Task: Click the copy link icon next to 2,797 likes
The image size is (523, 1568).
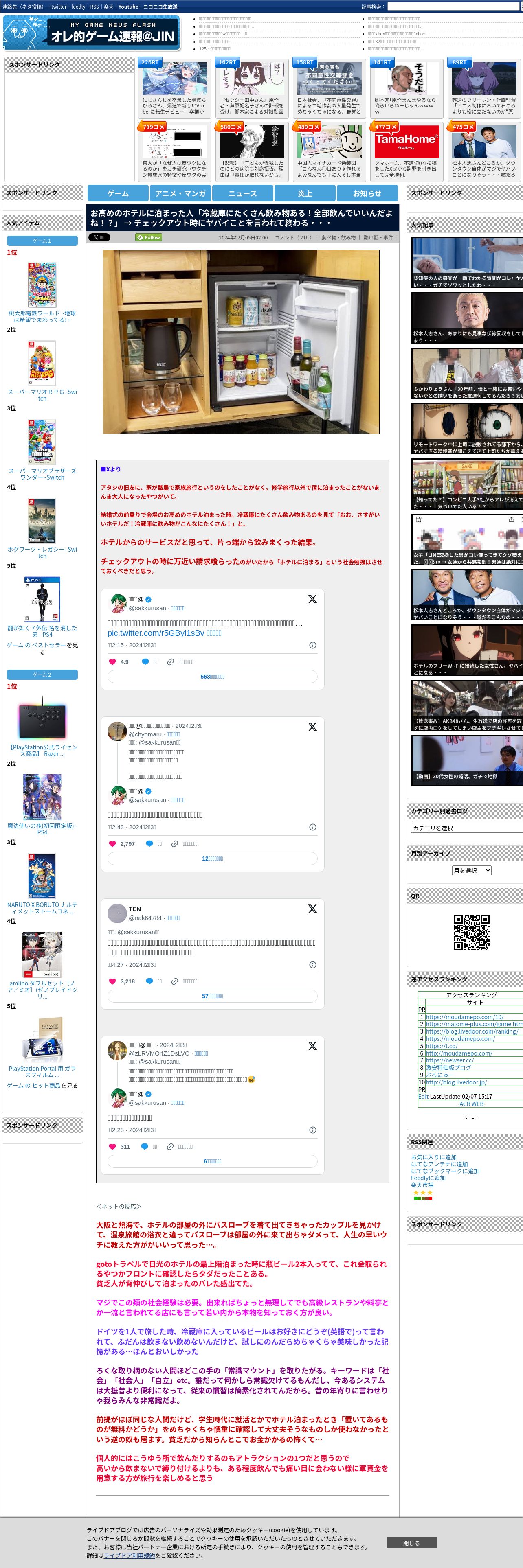Action: (175, 844)
